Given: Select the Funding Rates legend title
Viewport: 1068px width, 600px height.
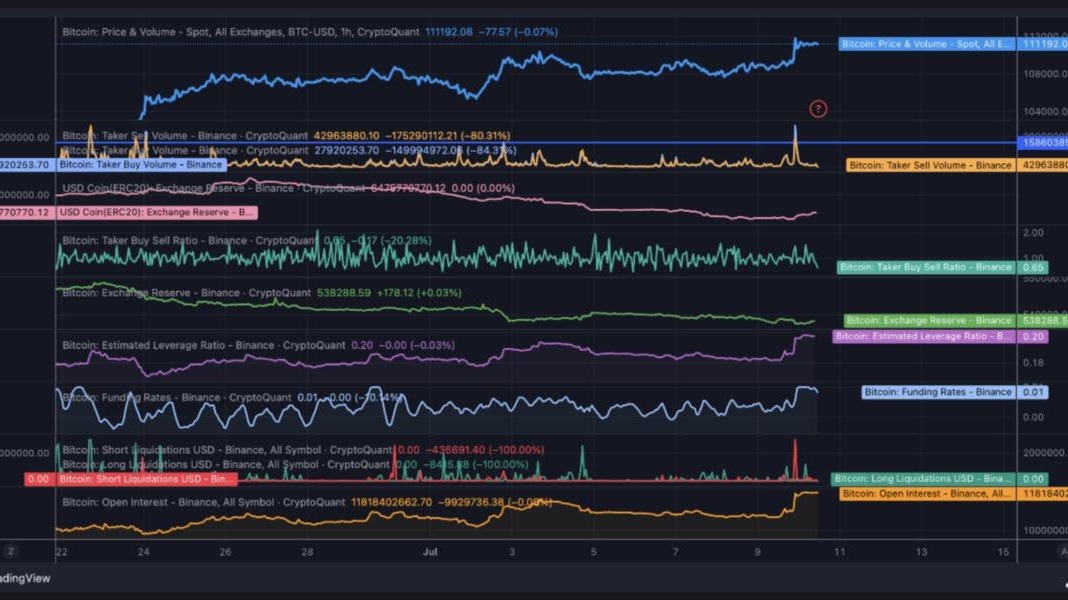Looking at the screenshot, I should click(x=177, y=398).
